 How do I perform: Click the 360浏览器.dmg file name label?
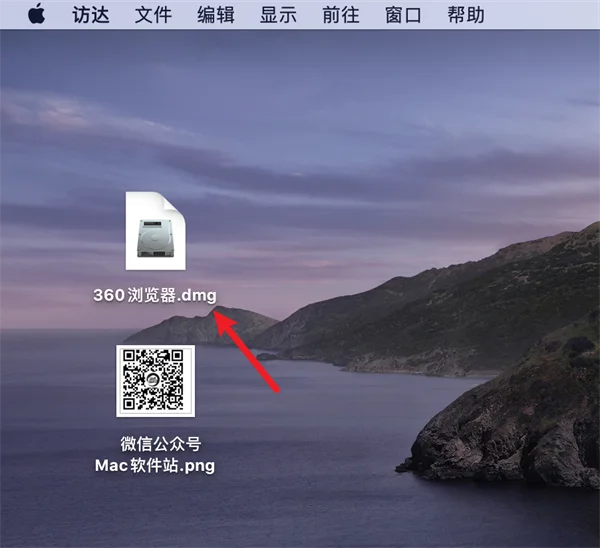pos(155,295)
